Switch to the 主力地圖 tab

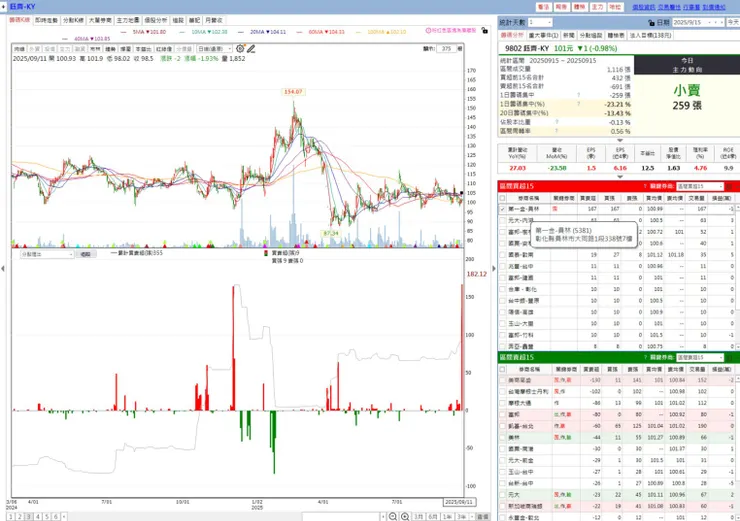point(128,20)
